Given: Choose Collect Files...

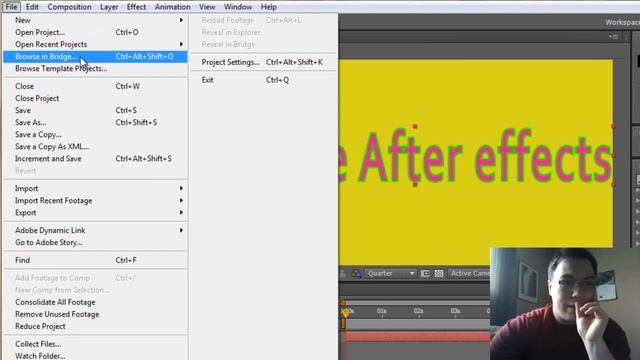Looking at the screenshot, I should coord(95,344).
